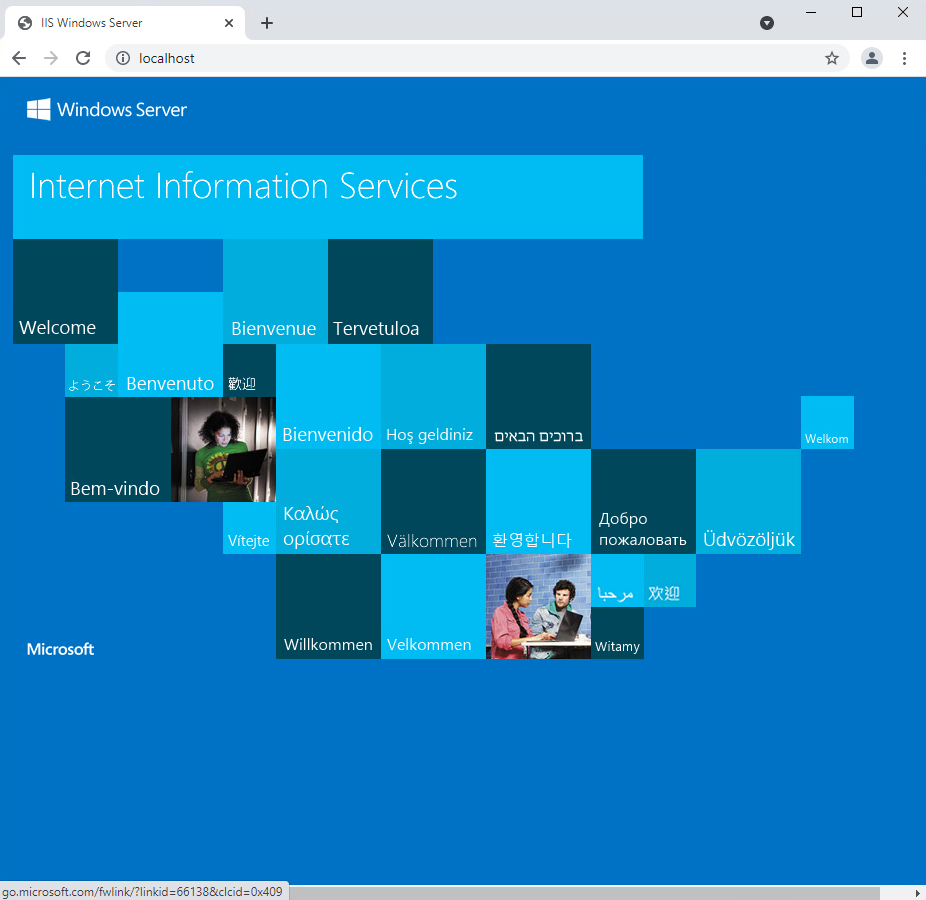926x900 pixels.
Task: Click the Welkom tile
Action: pyautogui.click(x=827, y=422)
